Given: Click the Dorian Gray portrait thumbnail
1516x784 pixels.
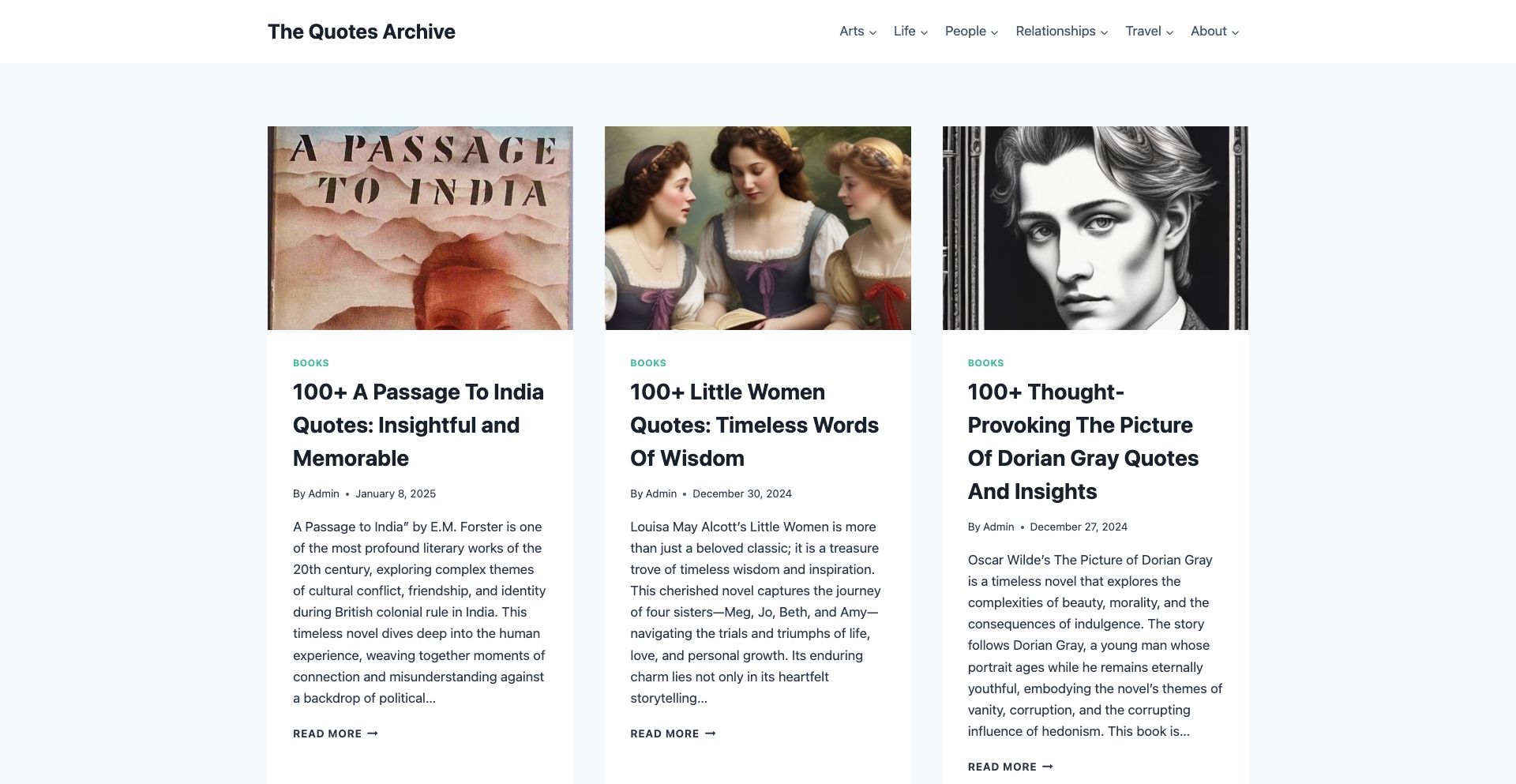Looking at the screenshot, I should (1094, 227).
